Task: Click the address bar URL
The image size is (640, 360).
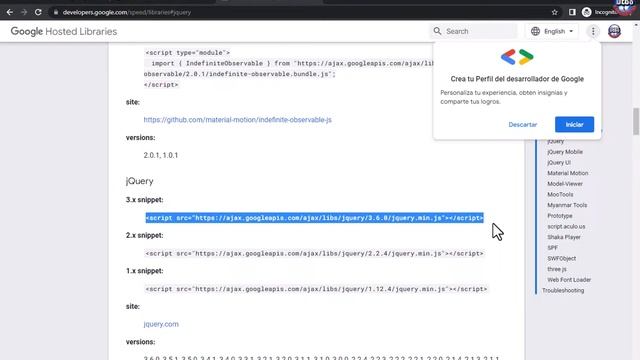Action: coord(127,12)
